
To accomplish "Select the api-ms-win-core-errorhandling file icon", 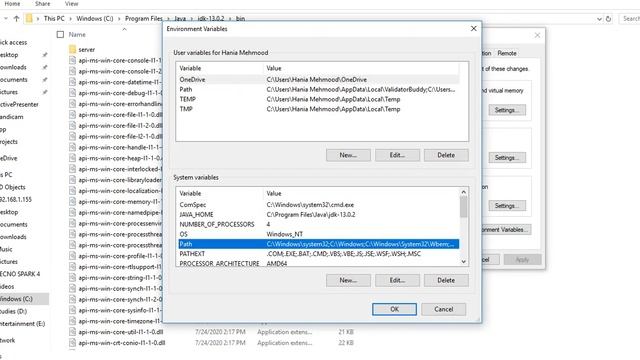I will 73,104.
